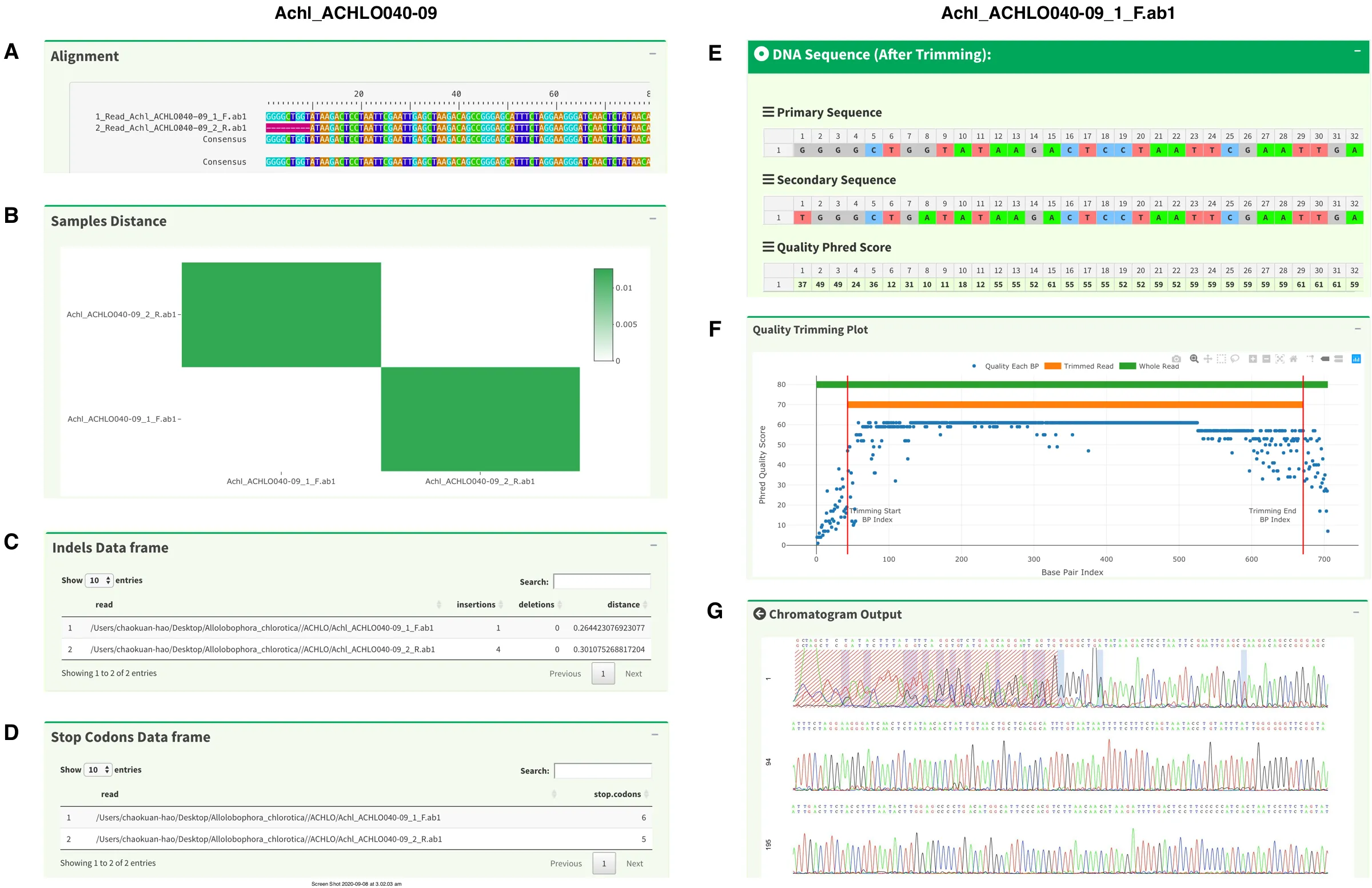Click the Zoom Out minus icon on plot

click(x=1267, y=359)
